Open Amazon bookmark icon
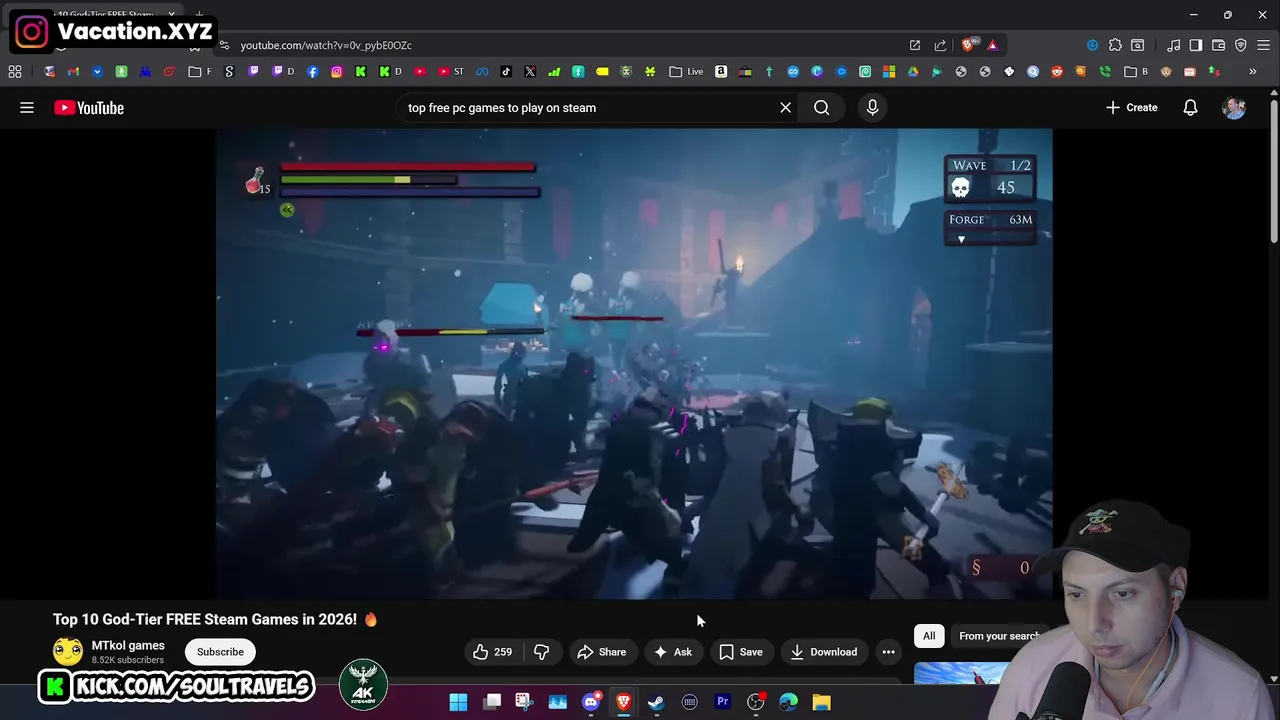 721,72
